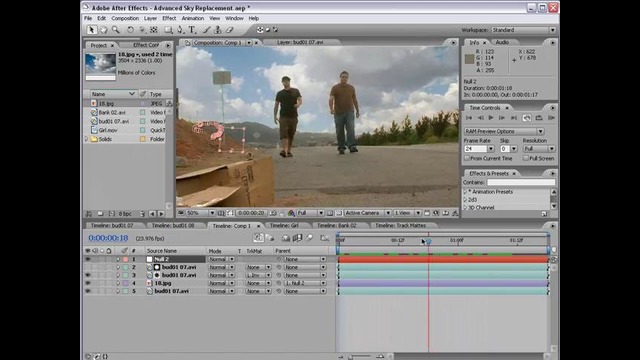Switch to Timeline: Girl tab
Screen dimensions: 640x360
284,225
